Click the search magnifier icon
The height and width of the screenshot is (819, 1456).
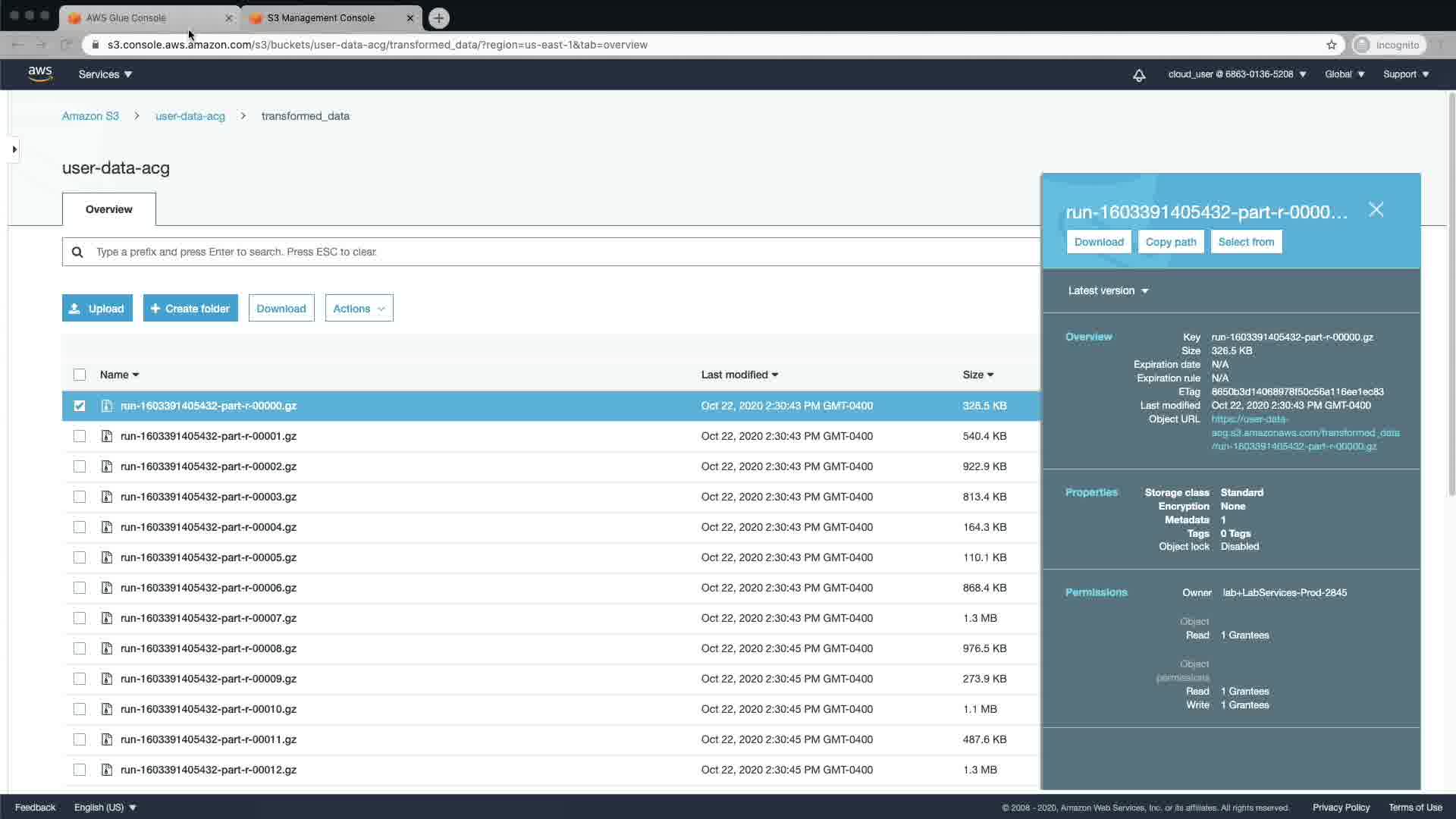point(77,252)
